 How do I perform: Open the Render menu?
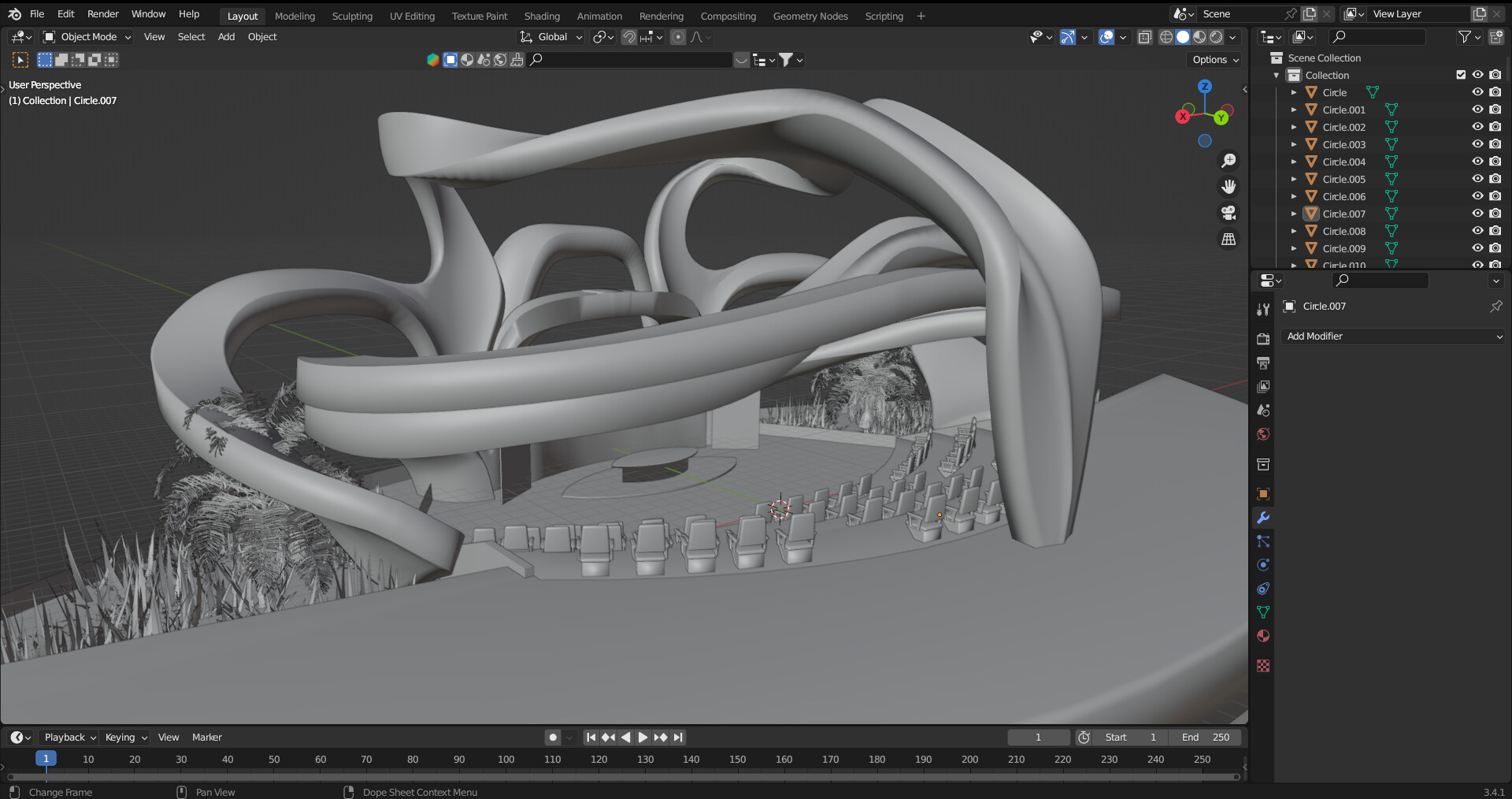click(x=102, y=14)
